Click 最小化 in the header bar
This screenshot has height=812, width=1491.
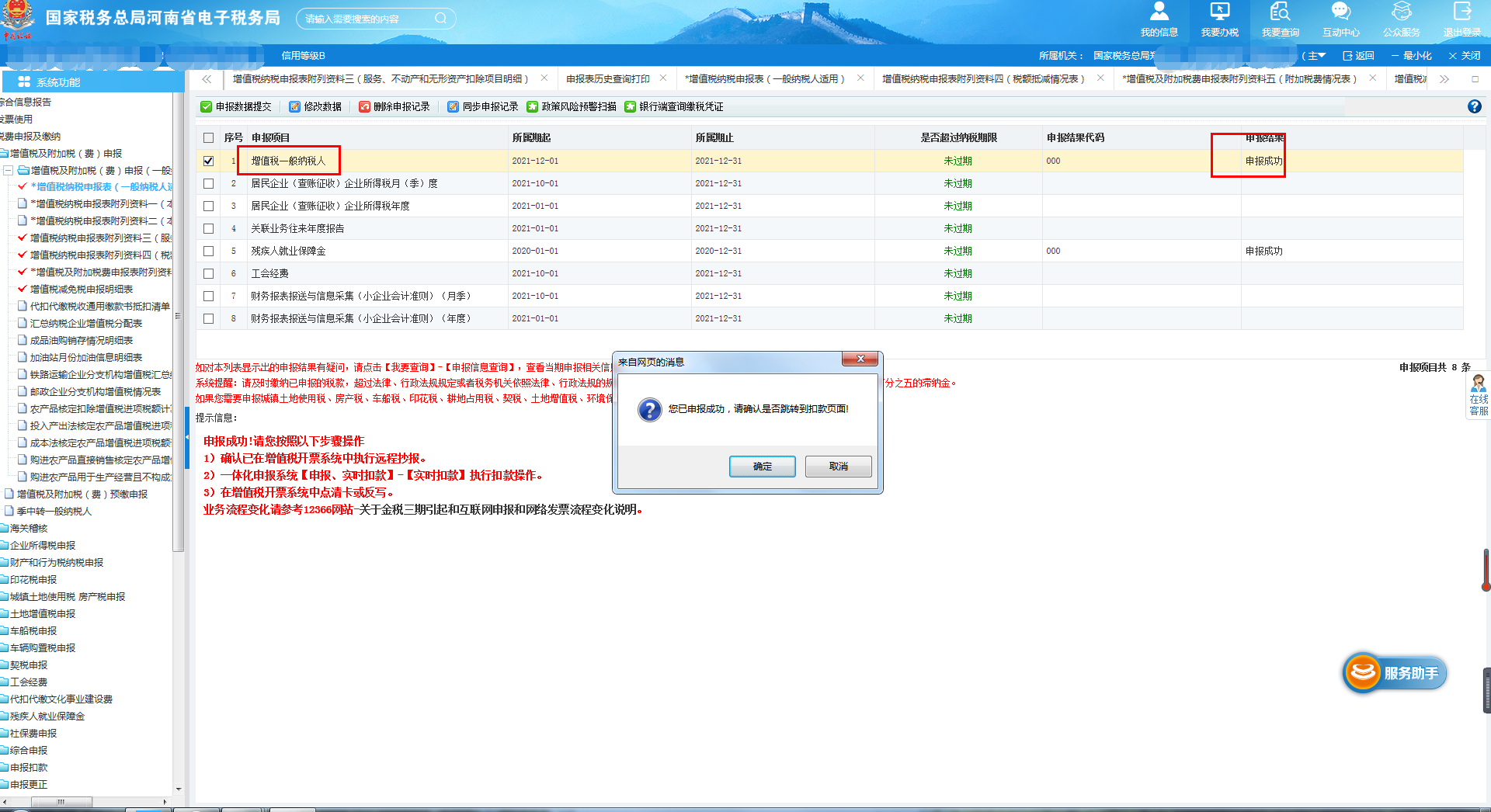[1412, 56]
